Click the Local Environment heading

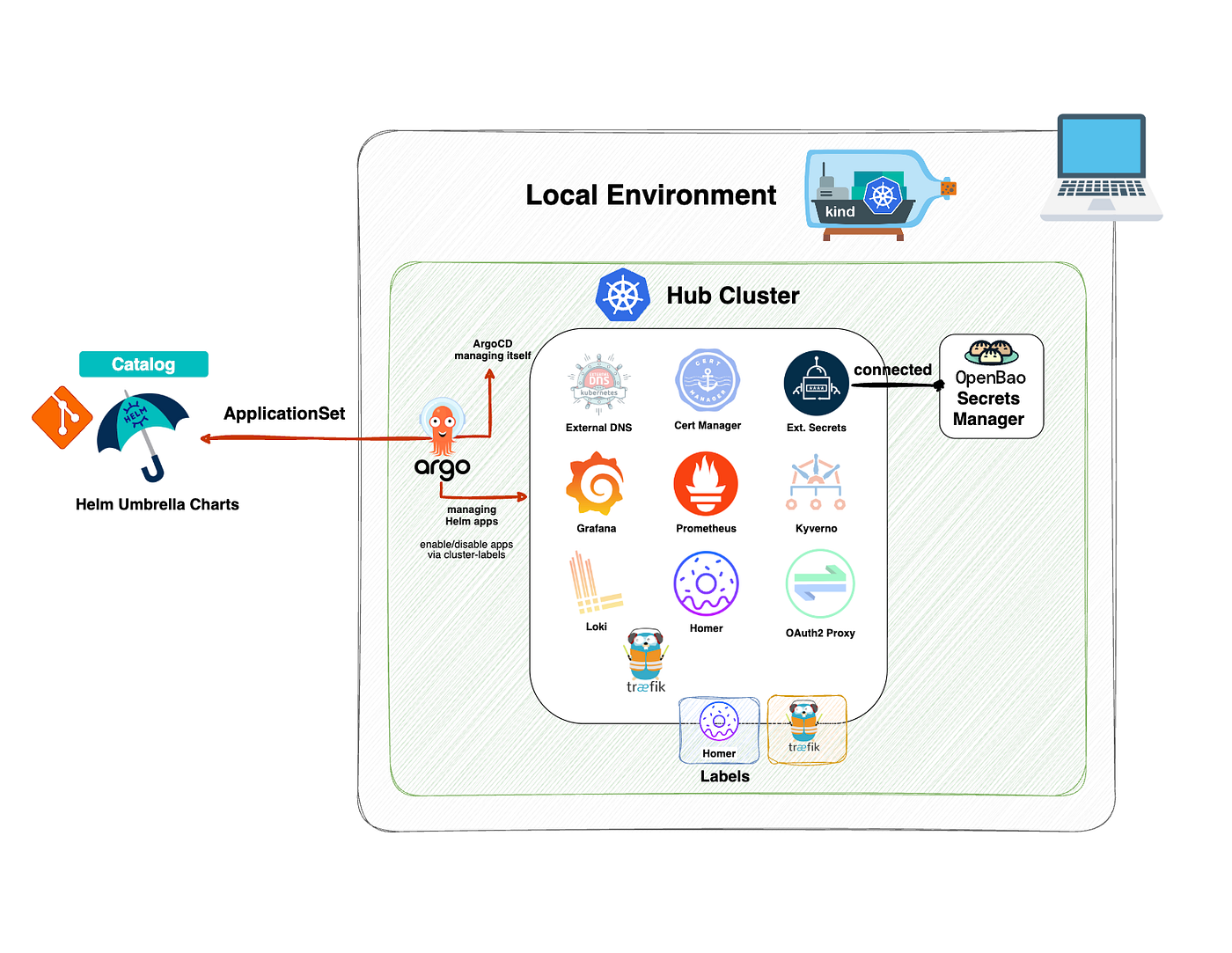pos(651,194)
